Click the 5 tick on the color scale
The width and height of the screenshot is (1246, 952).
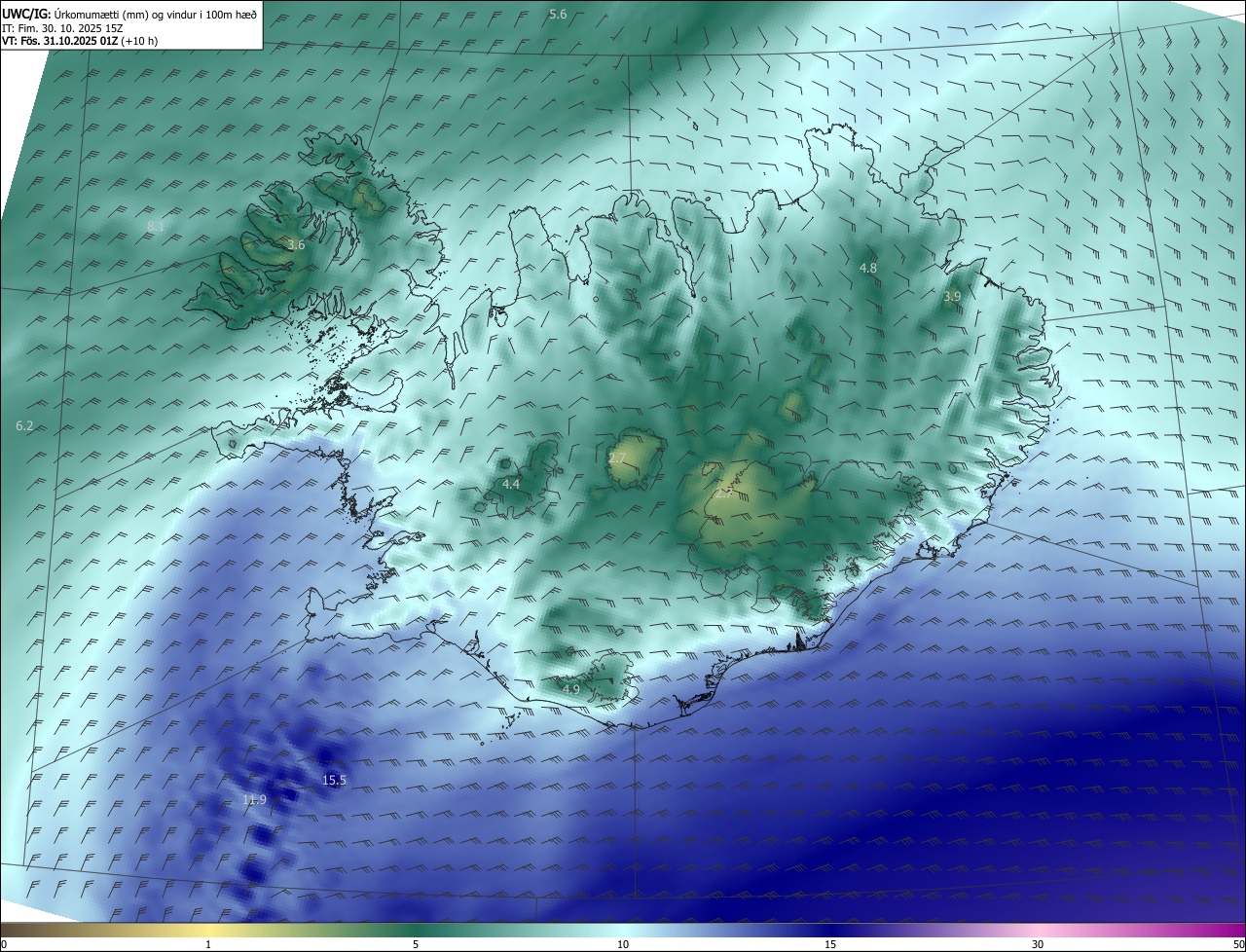tap(416, 944)
